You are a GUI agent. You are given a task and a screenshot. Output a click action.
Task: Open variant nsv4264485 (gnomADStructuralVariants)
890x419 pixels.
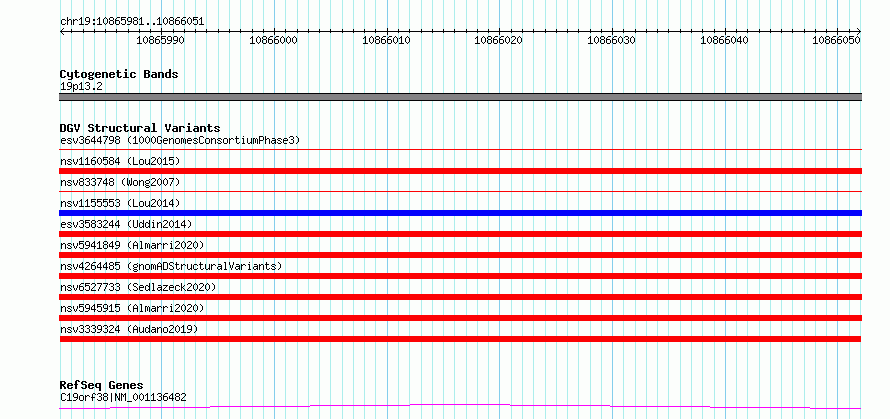tap(171, 266)
